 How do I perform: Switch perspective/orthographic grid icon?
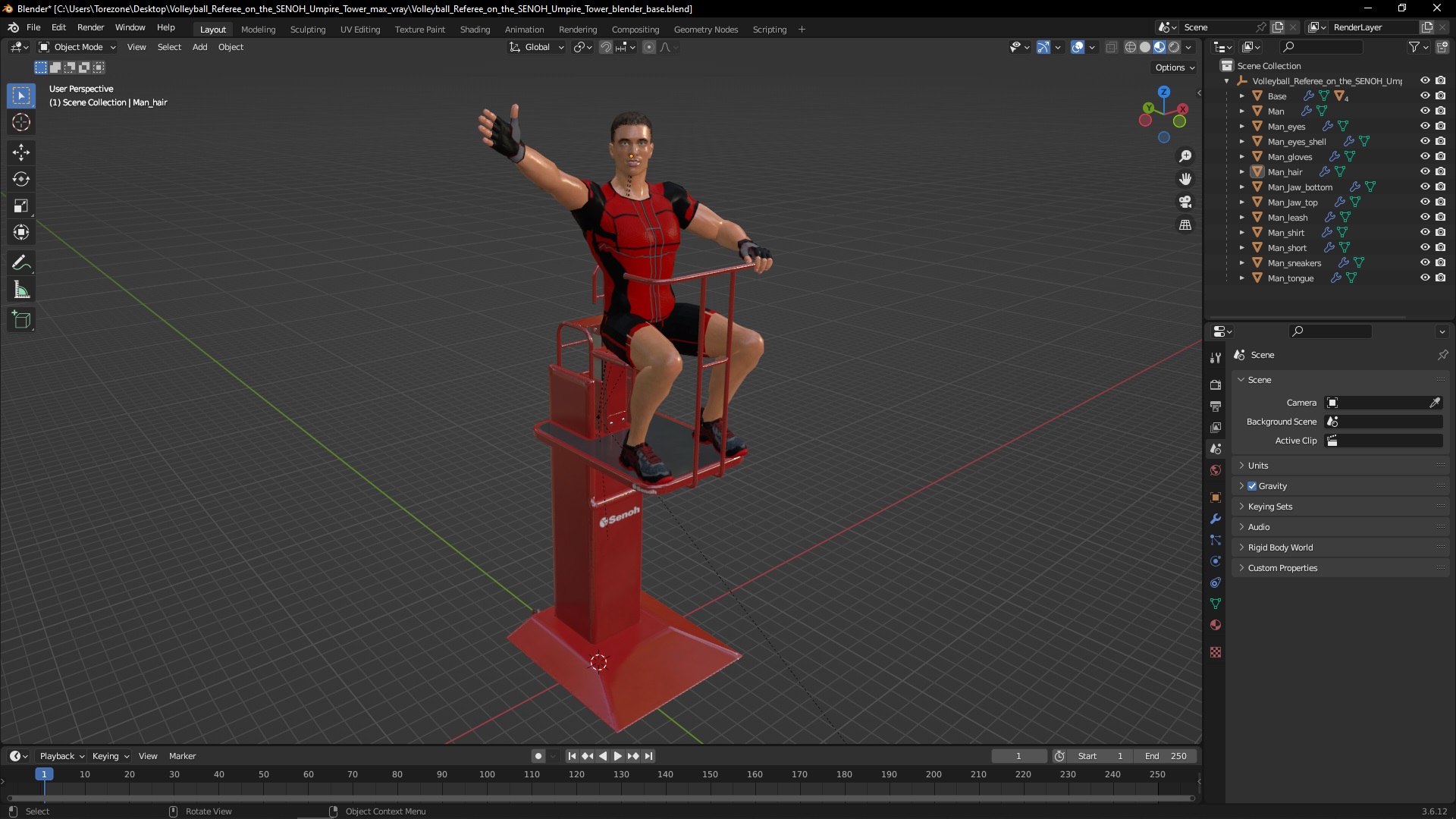tap(1185, 224)
